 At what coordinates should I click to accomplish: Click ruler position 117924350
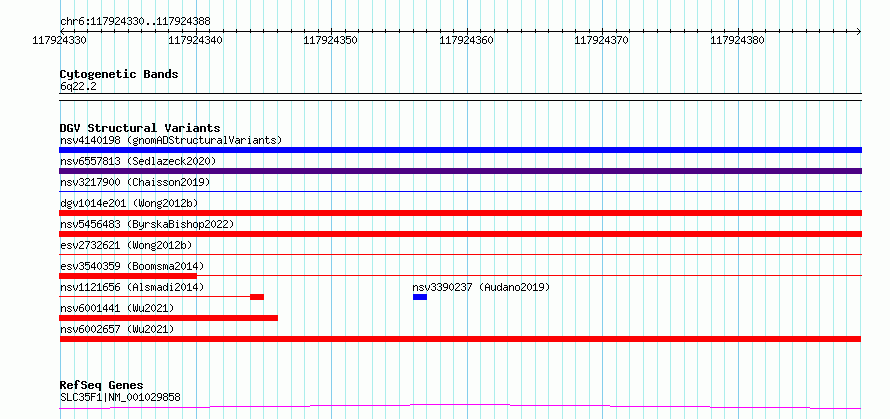pyautogui.click(x=331, y=40)
